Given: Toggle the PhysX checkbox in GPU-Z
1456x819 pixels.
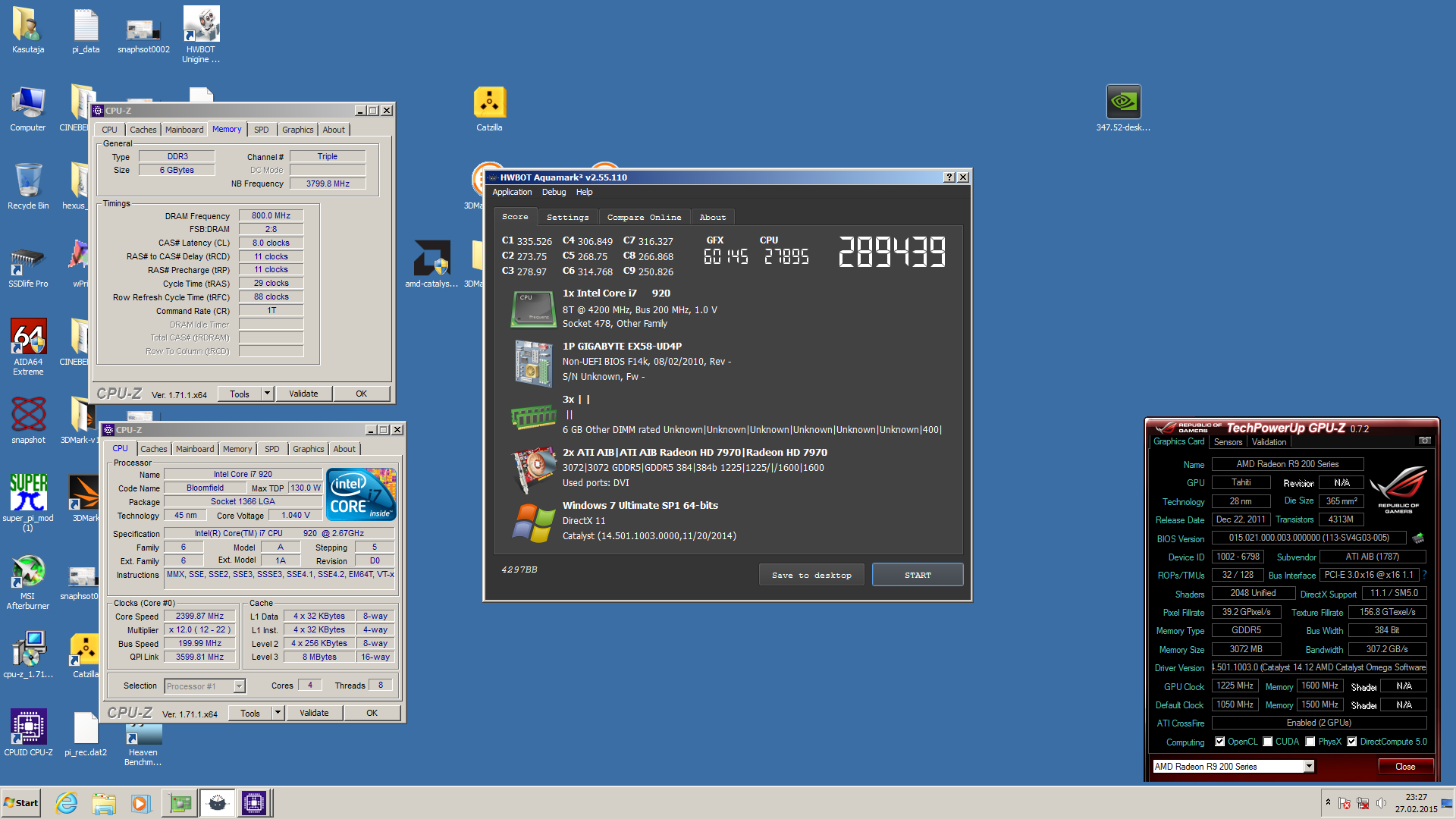Looking at the screenshot, I should tap(1310, 742).
